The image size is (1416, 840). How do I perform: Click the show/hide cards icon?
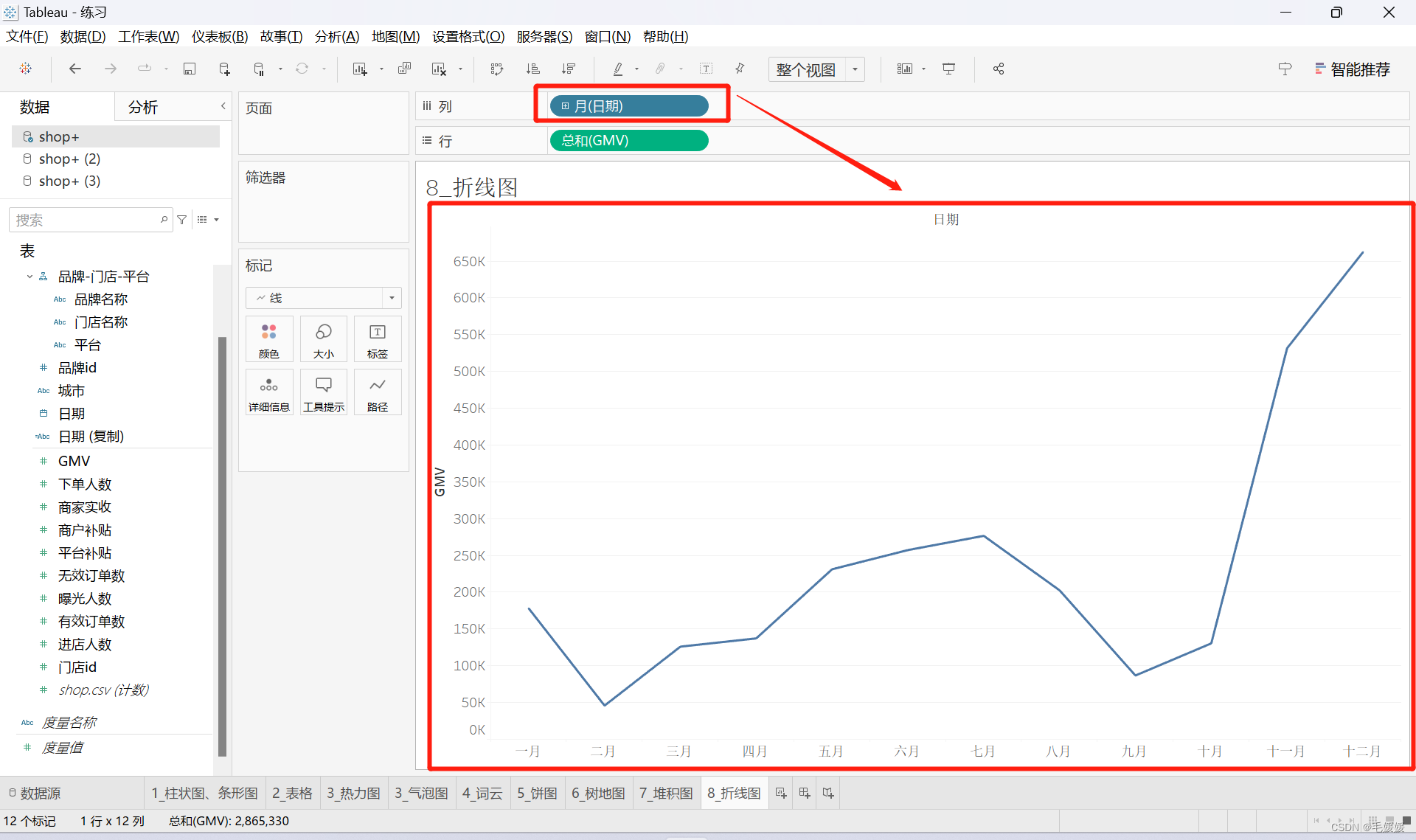(x=904, y=69)
